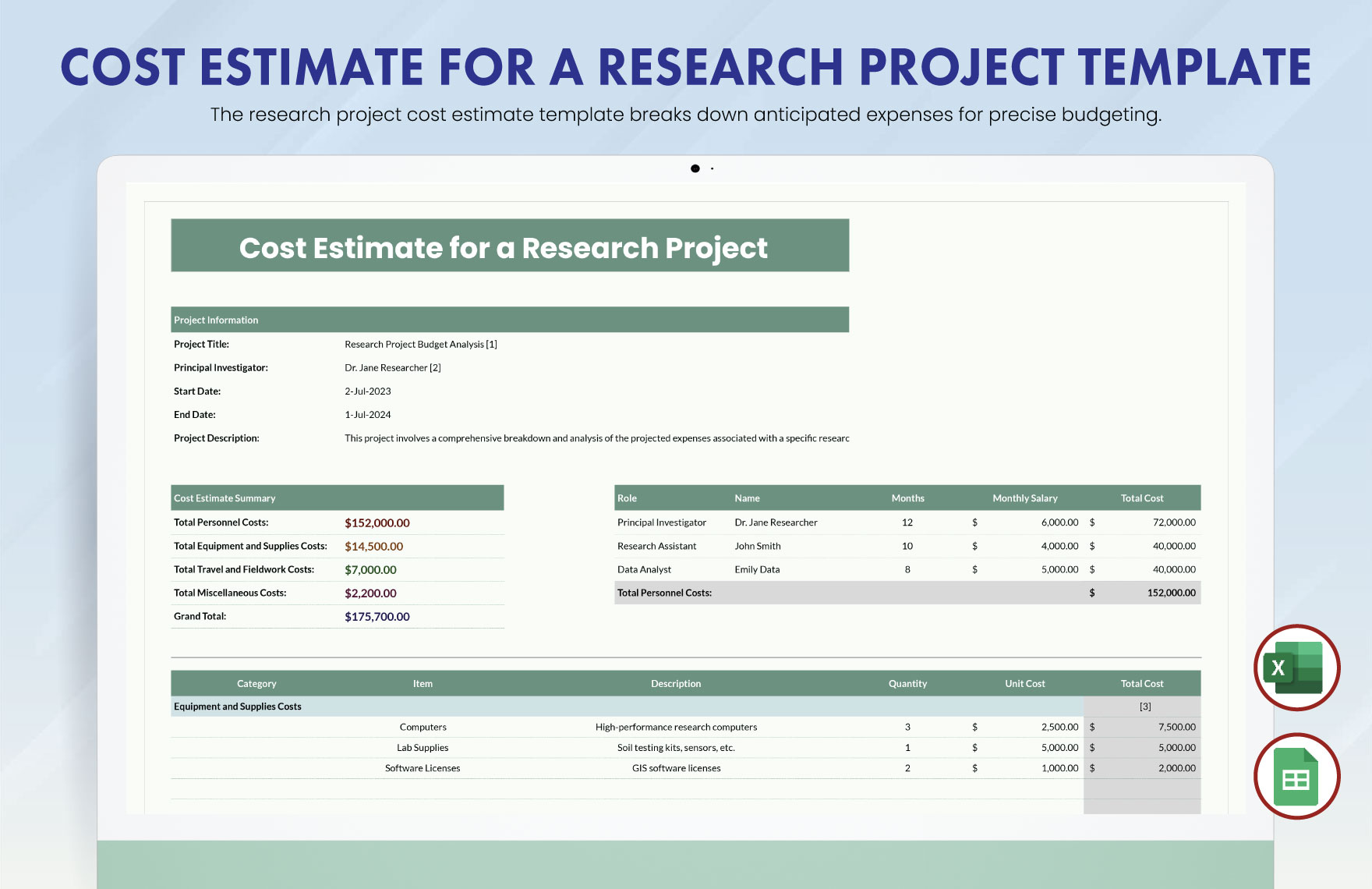Screen dimensions: 1372x889
Task: Click the 'Quantity' column header
Action: [x=908, y=683]
